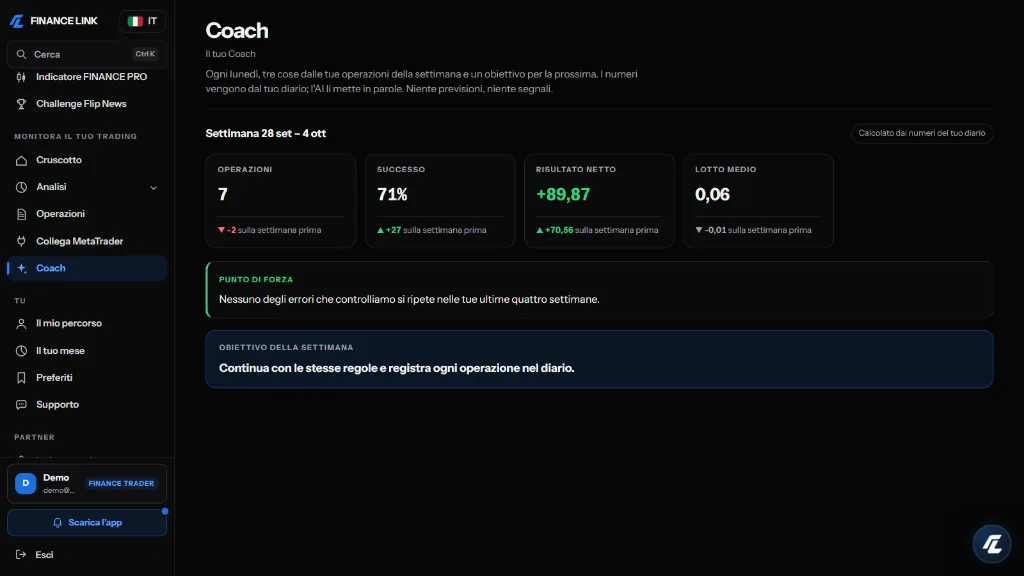Screen dimensions: 1024x576
Task: Select Collega MetaTrader menu item
Action: click(x=87, y=242)
